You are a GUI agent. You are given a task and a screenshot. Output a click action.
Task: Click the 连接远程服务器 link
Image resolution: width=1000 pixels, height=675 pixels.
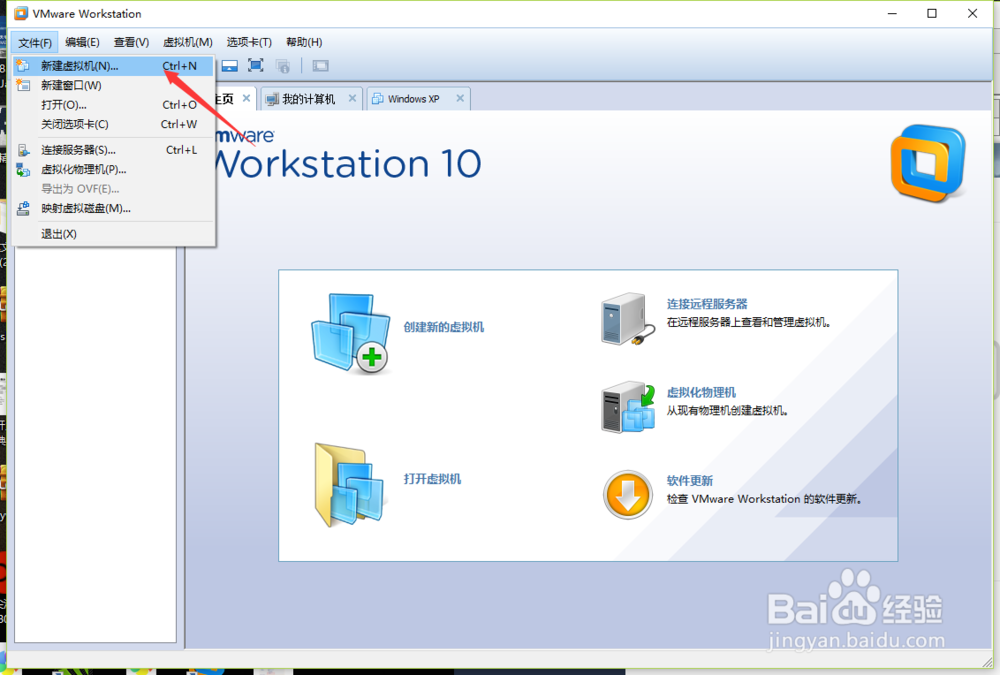(x=707, y=304)
